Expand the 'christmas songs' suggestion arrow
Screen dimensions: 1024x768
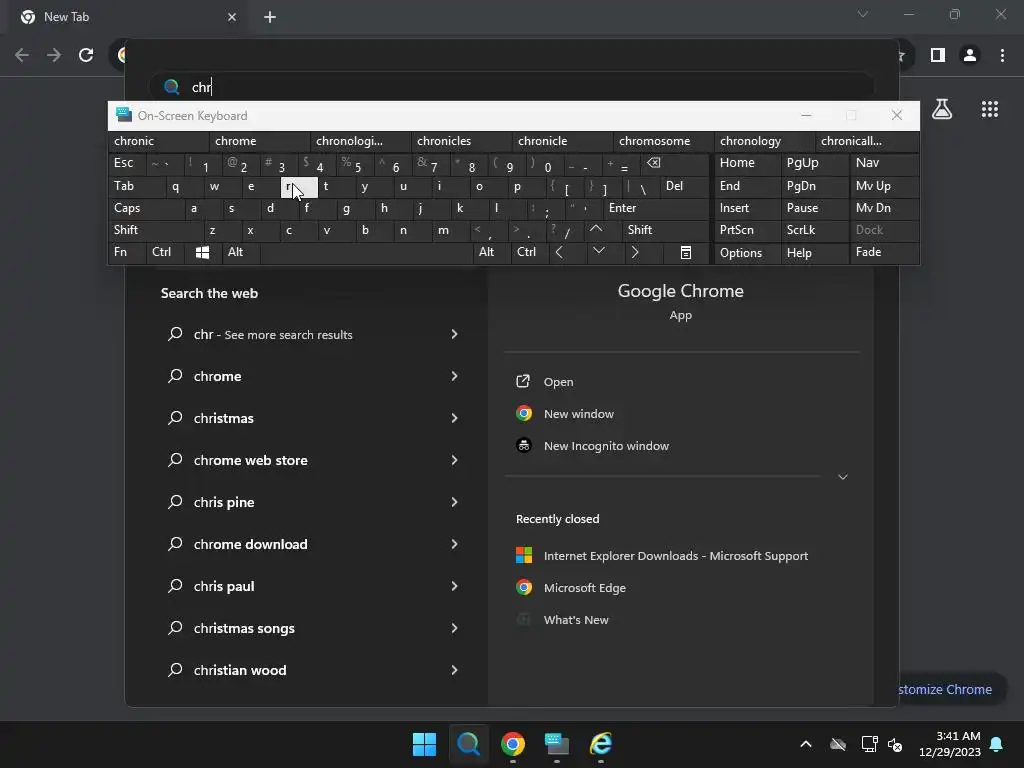[455, 628]
